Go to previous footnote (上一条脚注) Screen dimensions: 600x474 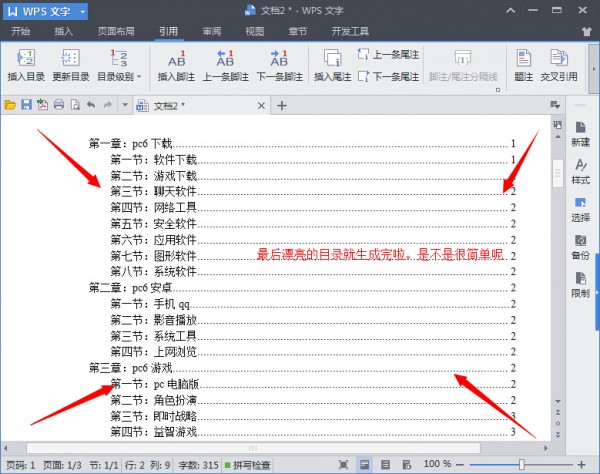click(x=226, y=65)
